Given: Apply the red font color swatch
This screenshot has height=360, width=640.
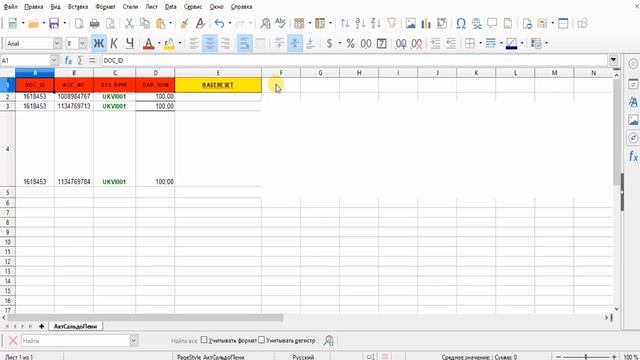Looking at the screenshot, I should click(x=149, y=43).
